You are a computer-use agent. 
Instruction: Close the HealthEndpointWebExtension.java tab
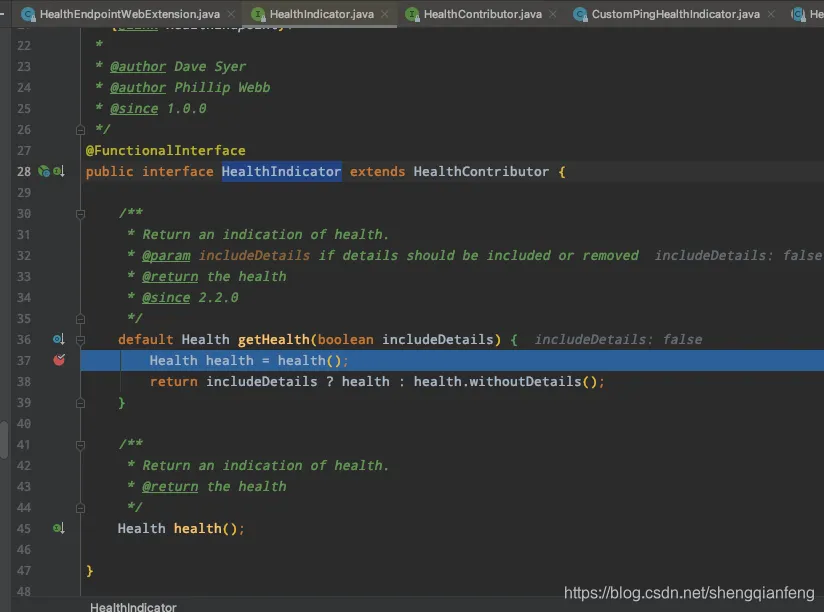click(x=231, y=14)
